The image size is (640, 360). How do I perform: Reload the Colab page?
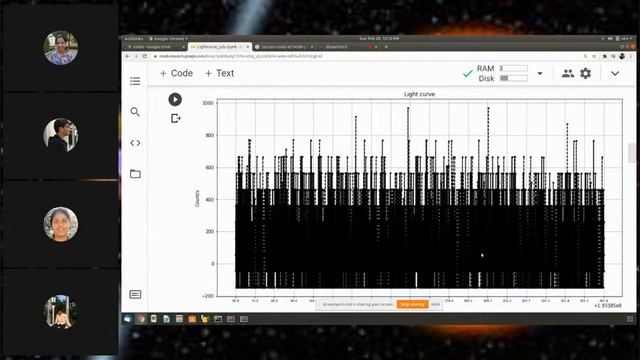click(145, 56)
